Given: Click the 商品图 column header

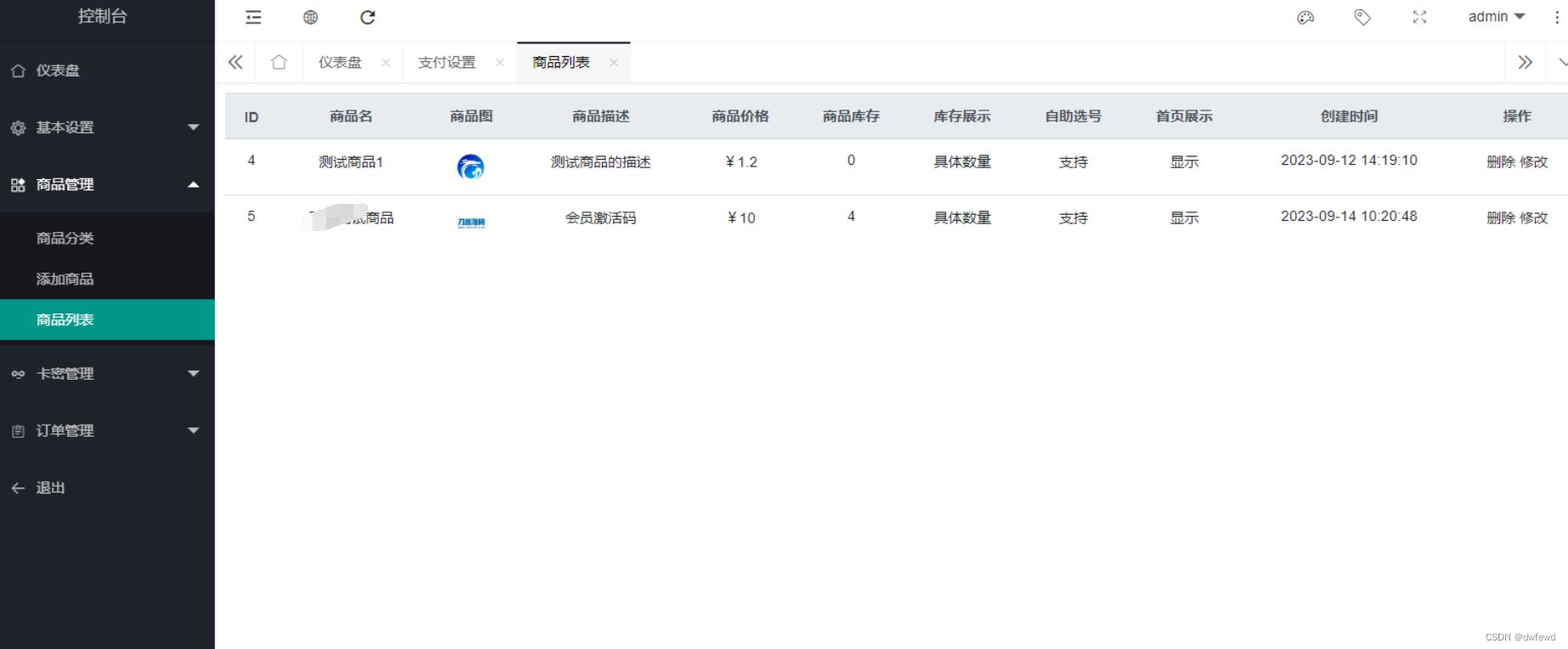Looking at the screenshot, I should point(471,116).
